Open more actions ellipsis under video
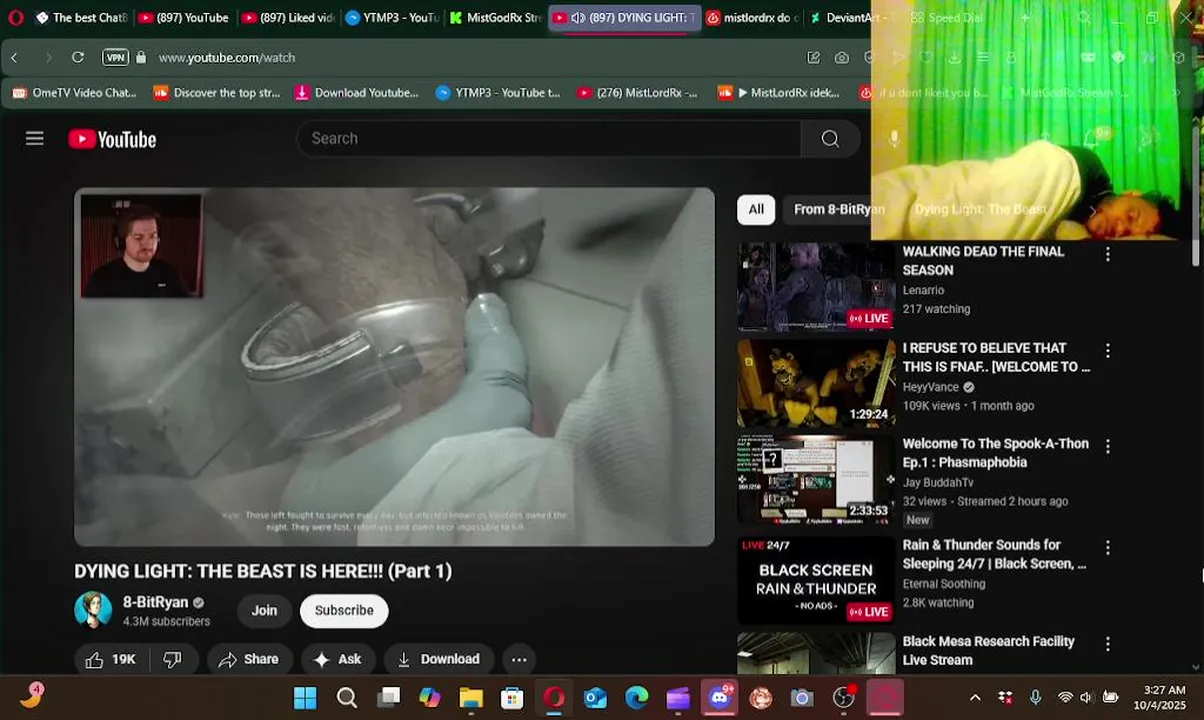 coord(519,659)
